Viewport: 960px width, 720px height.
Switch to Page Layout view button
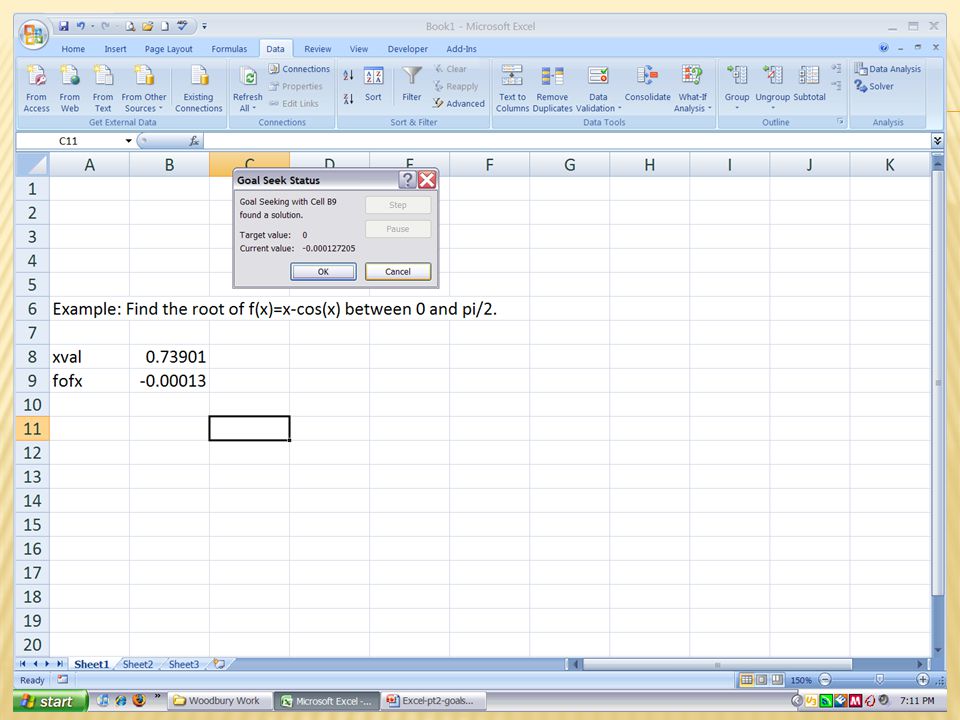coord(762,680)
